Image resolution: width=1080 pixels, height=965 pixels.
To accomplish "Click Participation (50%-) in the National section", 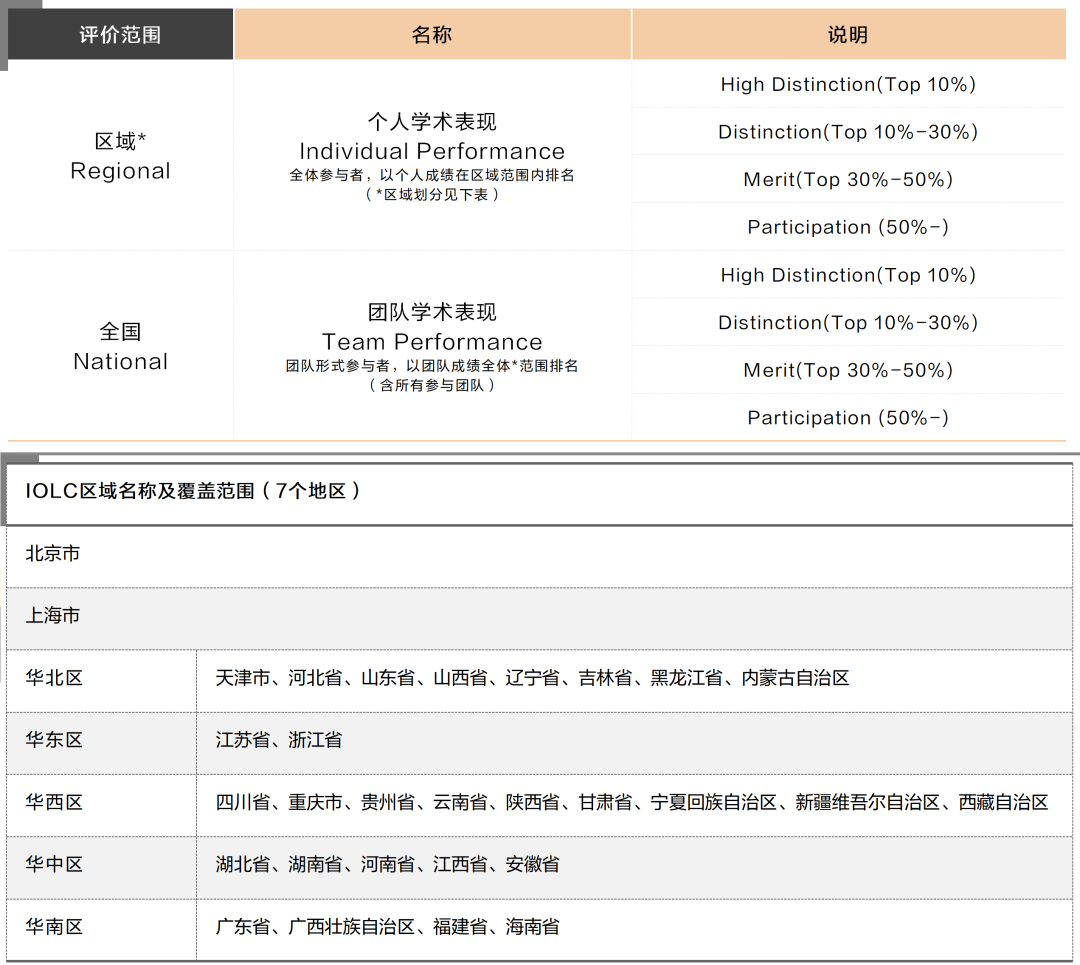I will [x=848, y=417].
